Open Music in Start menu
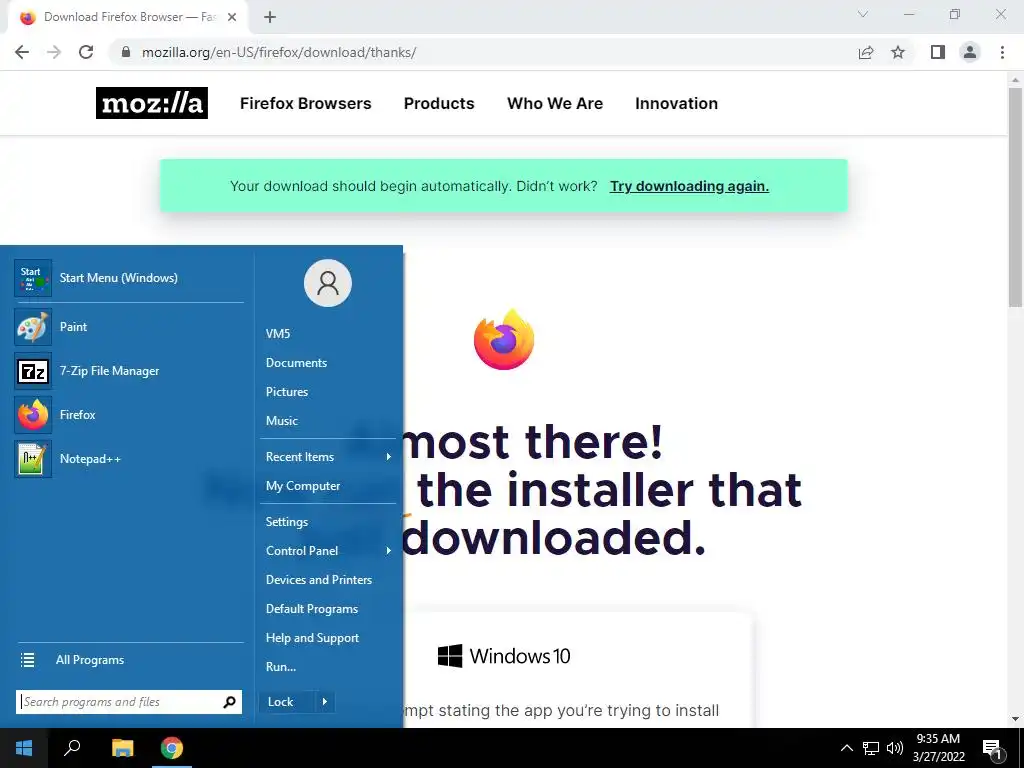Viewport: 1024px width, 768px height. click(281, 421)
